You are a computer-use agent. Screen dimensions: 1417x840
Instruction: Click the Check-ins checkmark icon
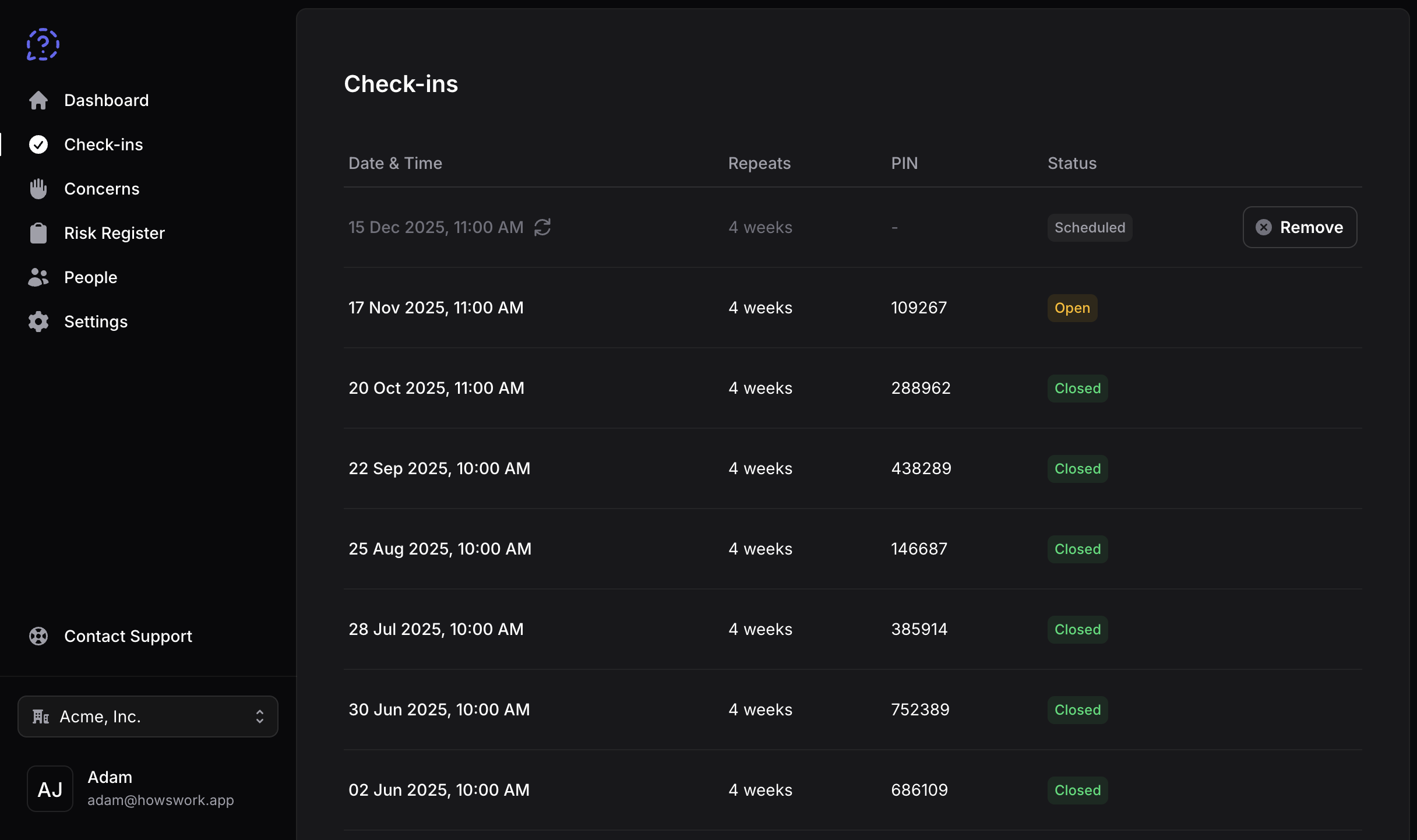pyautogui.click(x=38, y=144)
